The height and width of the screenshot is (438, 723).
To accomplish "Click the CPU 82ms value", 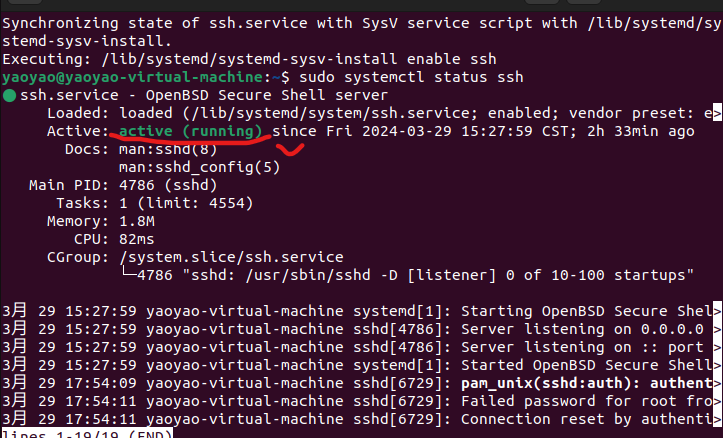I will [x=136, y=239].
